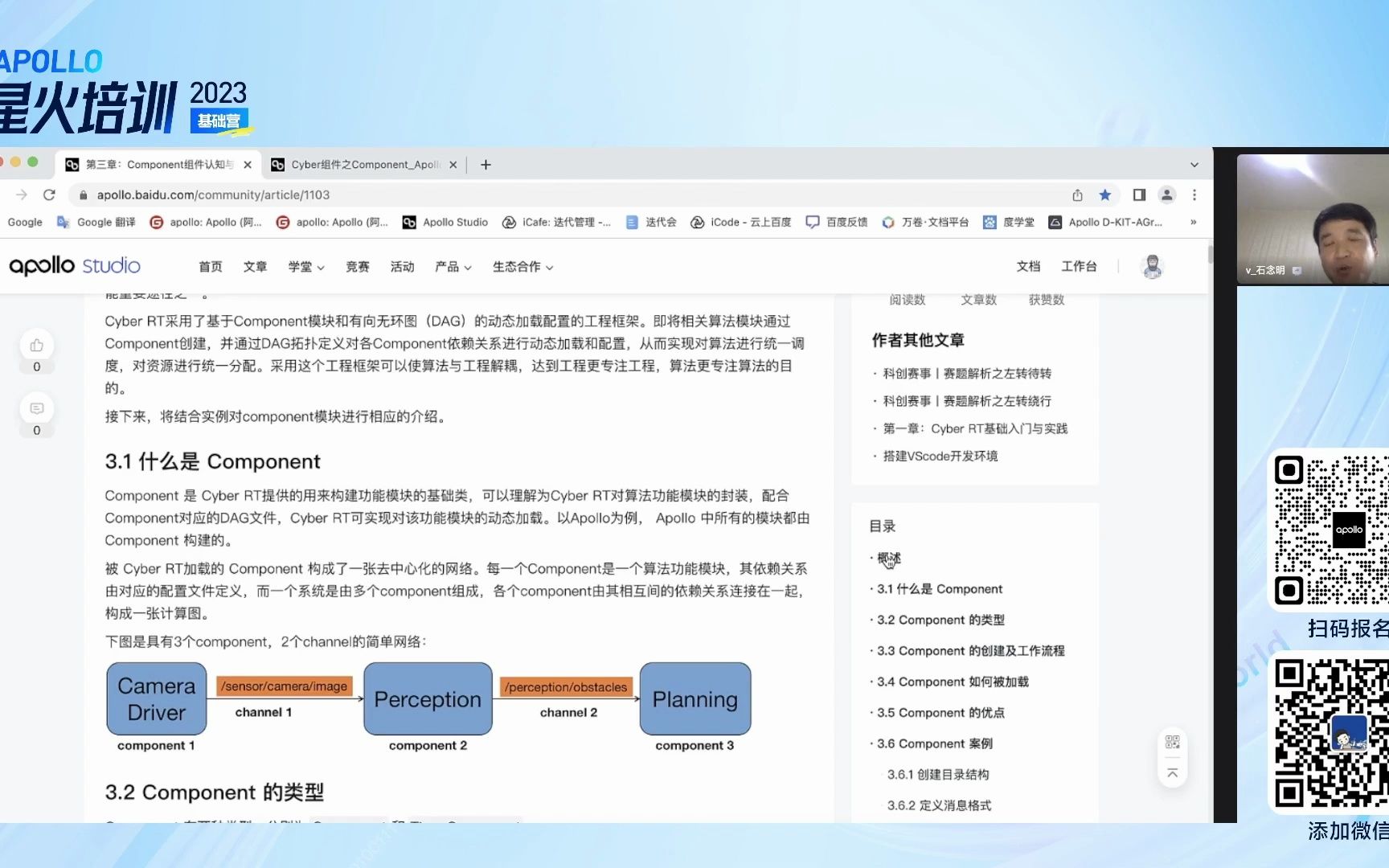This screenshot has width=1389, height=868.
Task: Open iCode 云上百度 bookmark
Action: pos(741,222)
